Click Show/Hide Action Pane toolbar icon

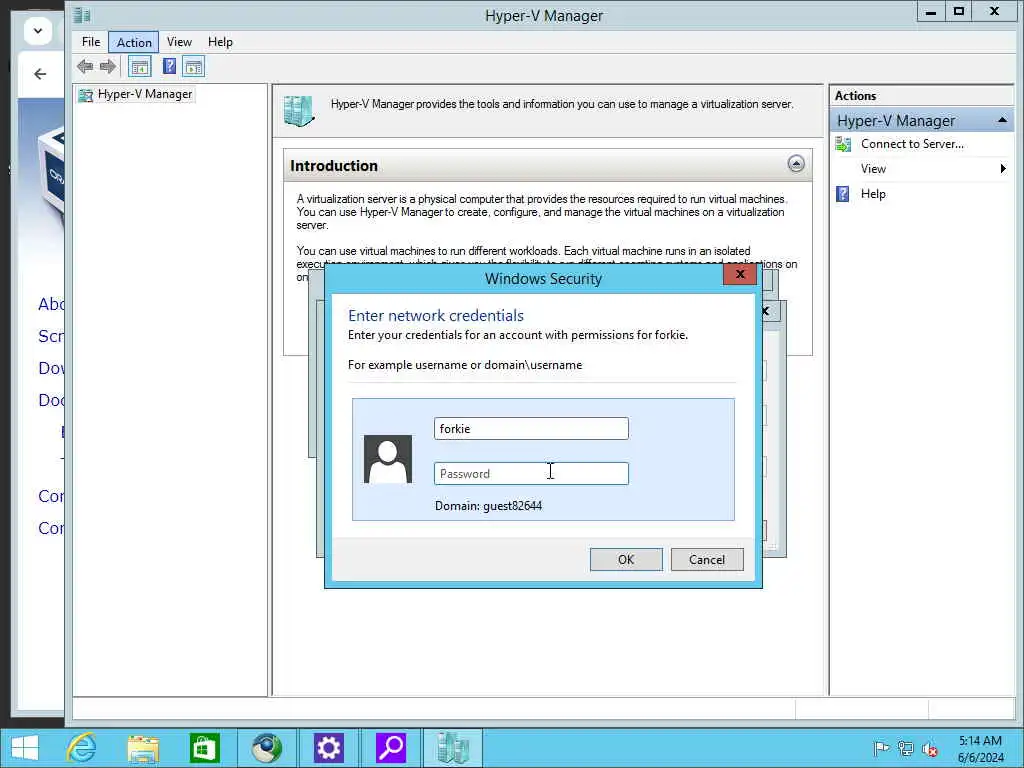[193, 66]
